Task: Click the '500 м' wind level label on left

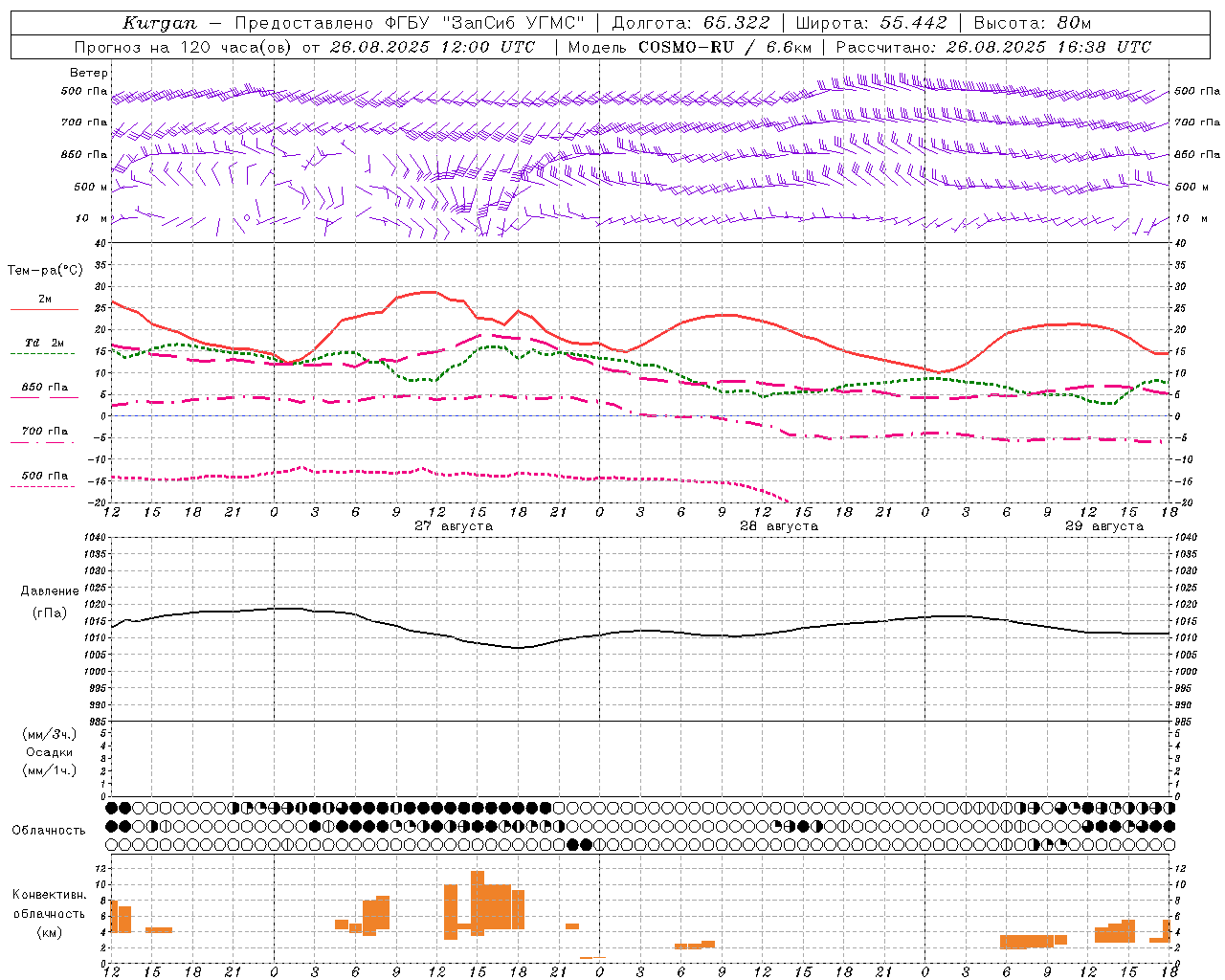Action: click(91, 187)
